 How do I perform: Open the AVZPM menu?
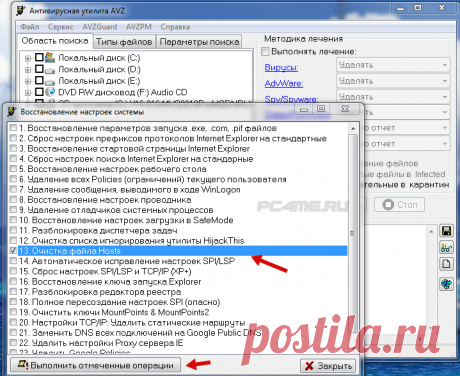coord(139,27)
